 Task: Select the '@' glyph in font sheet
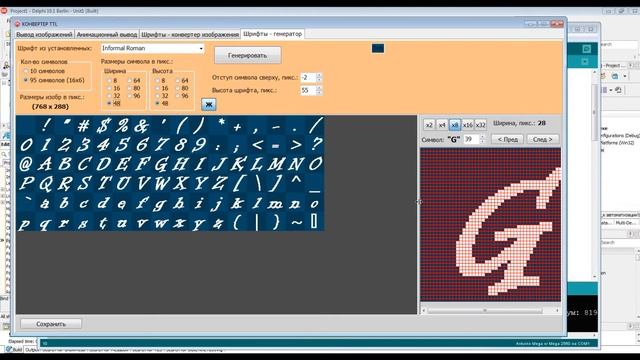pos(26,164)
